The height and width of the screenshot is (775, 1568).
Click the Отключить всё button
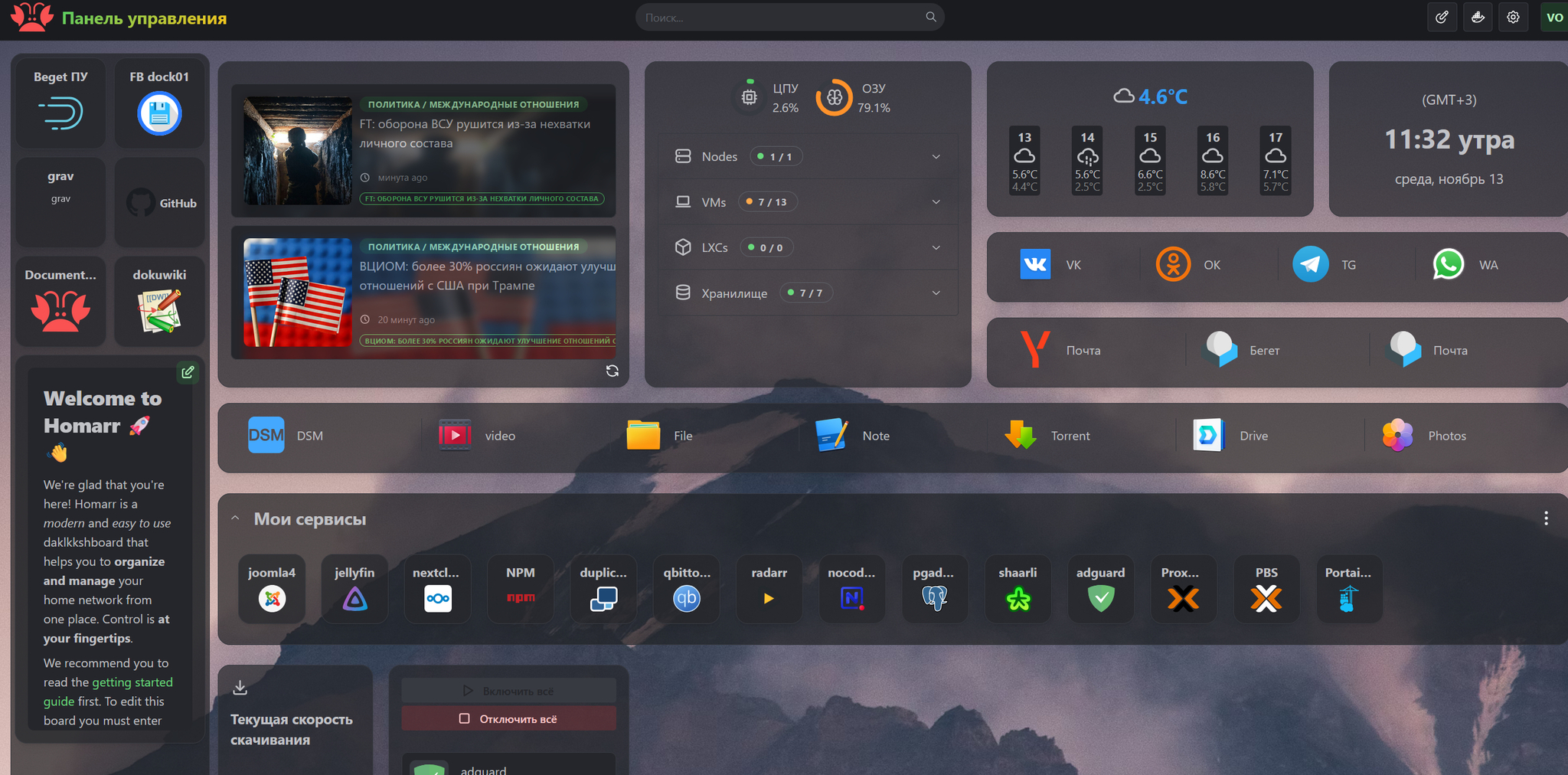pos(509,718)
